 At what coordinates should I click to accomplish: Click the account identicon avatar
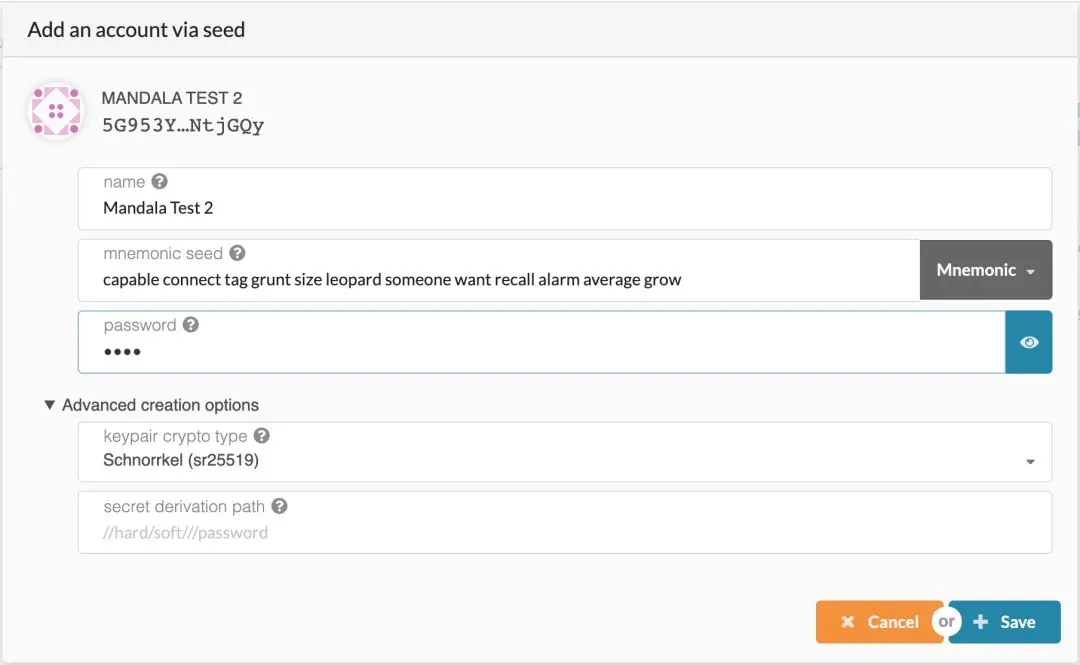tap(56, 111)
